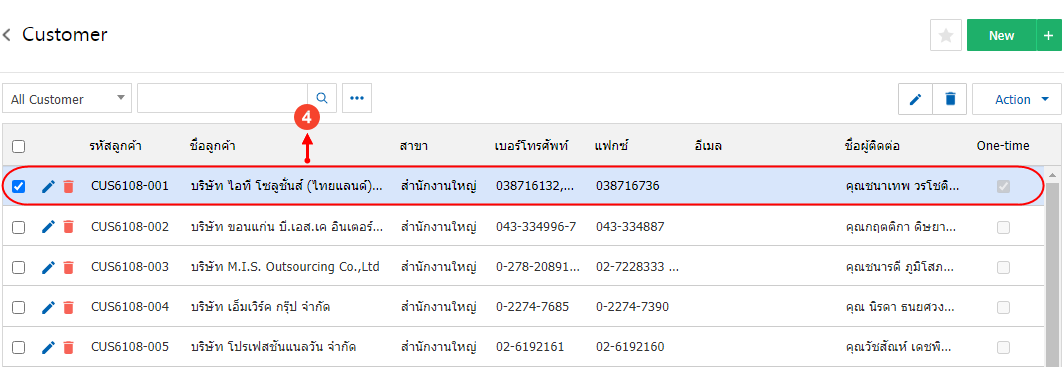Open the plus dropdown next to New

point(1048,35)
